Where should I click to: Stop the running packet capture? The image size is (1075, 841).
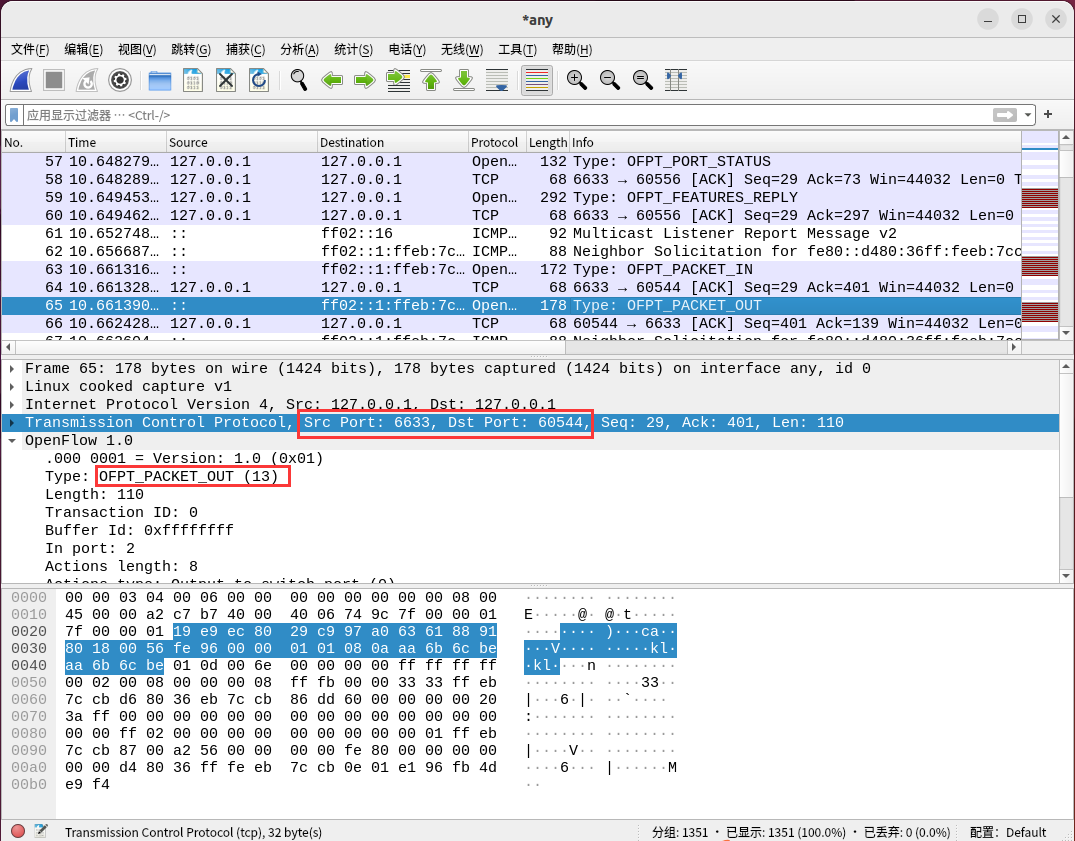point(54,80)
